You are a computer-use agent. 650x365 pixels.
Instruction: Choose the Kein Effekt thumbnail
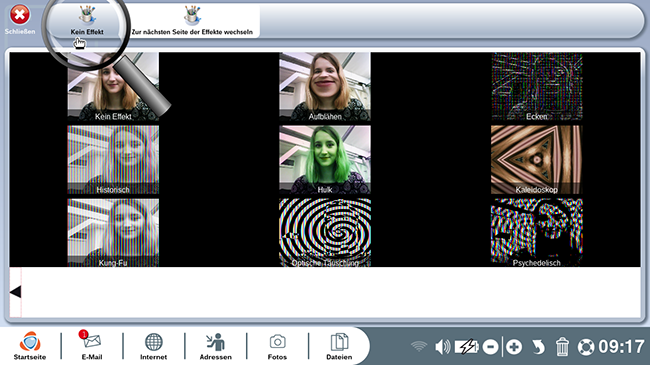point(113,87)
